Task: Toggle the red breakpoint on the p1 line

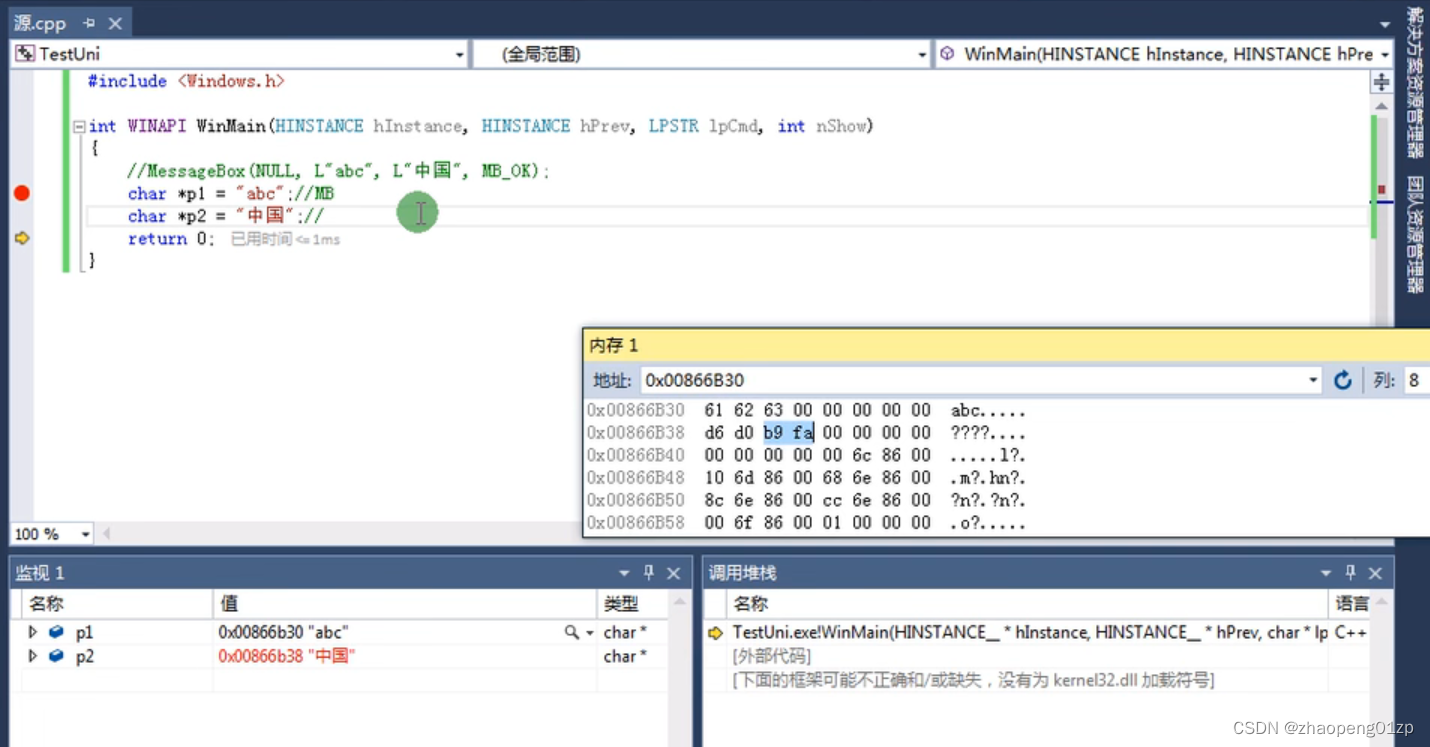Action: tap(22, 193)
